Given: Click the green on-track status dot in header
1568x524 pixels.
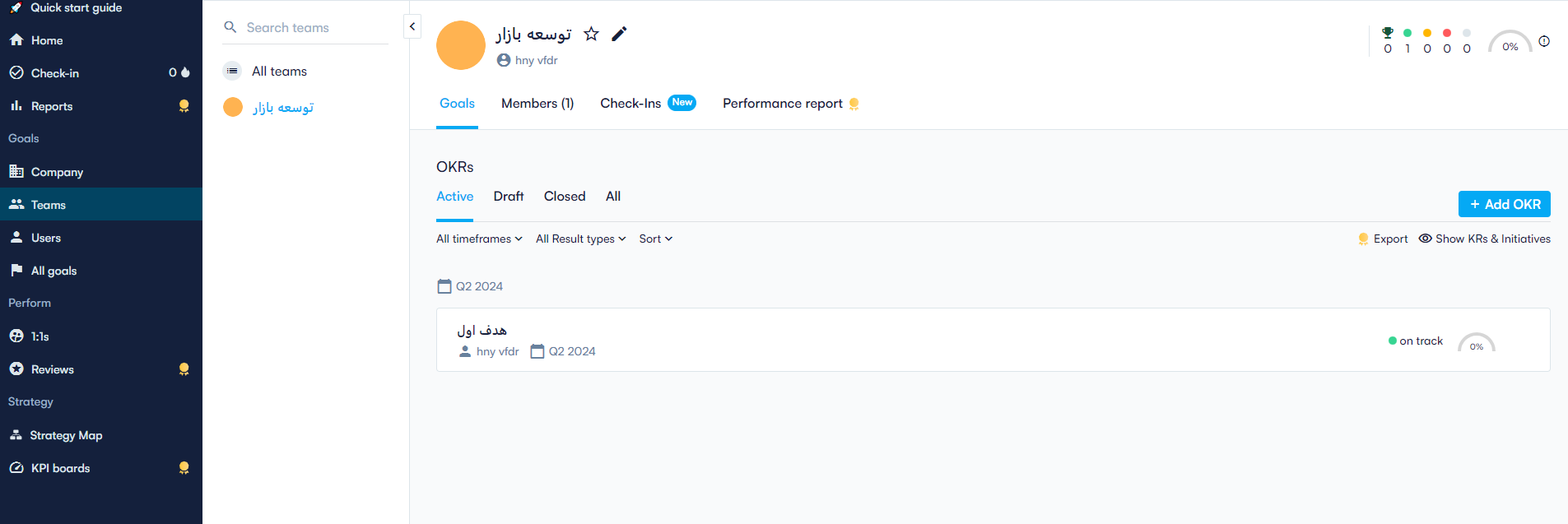Looking at the screenshot, I should pyautogui.click(x=1407, y=33).
